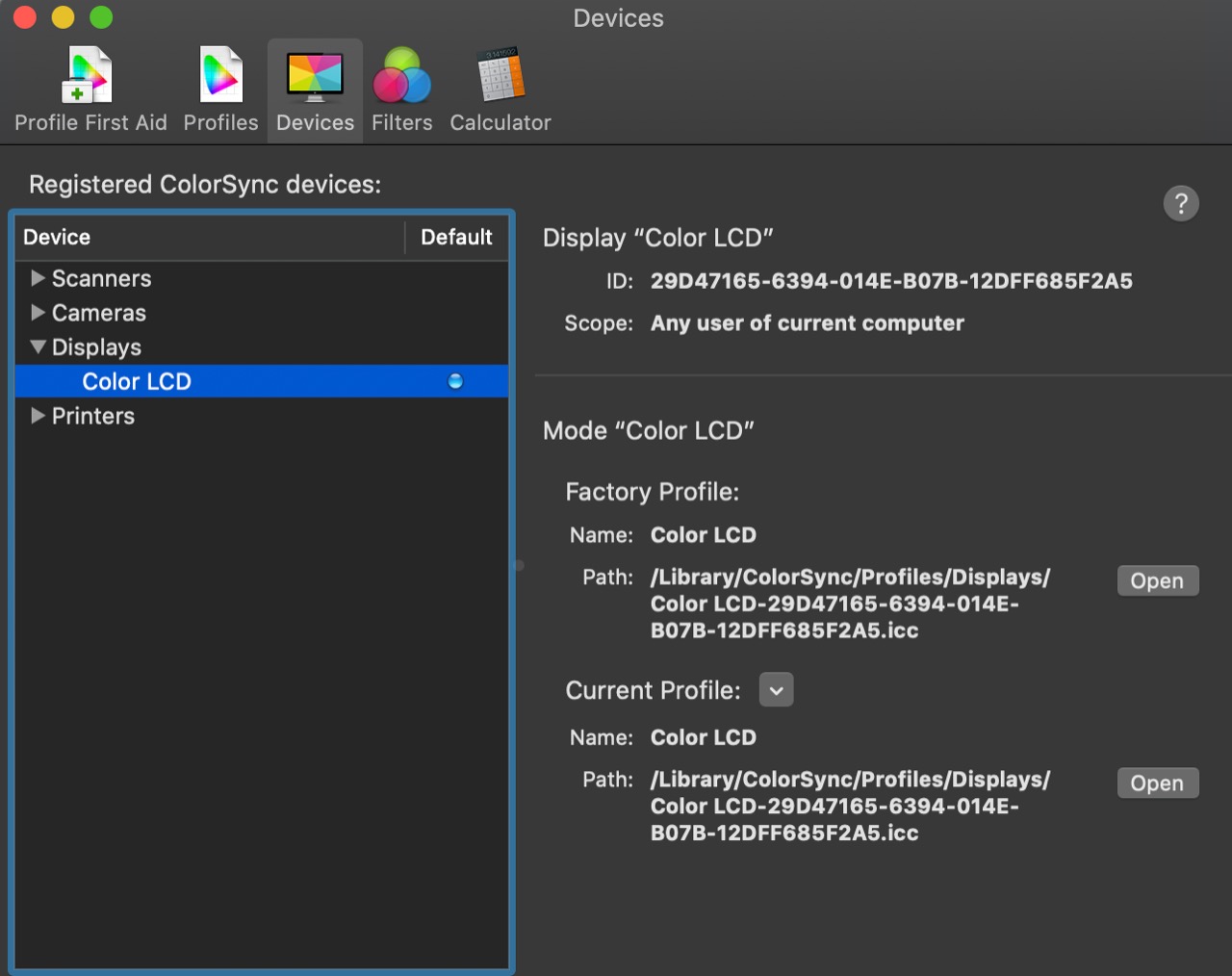Expand the Cameras disclosure triangle

[38, 313]
